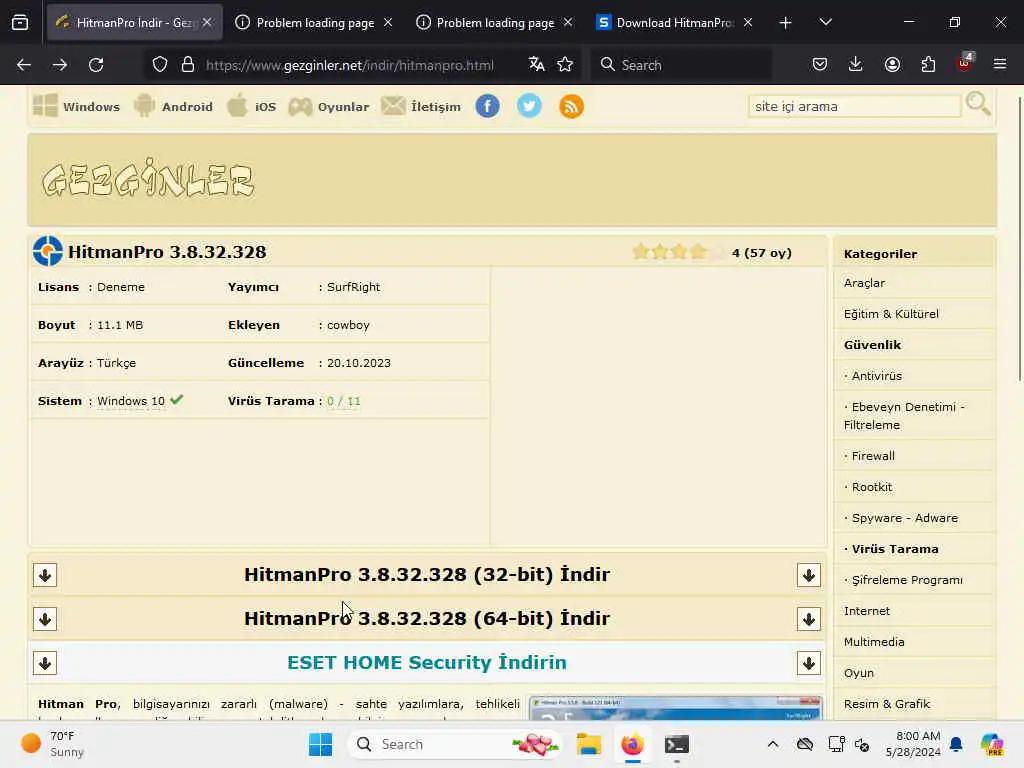
Task: Open File Explorer from taskbar
Action: [588, 744]
